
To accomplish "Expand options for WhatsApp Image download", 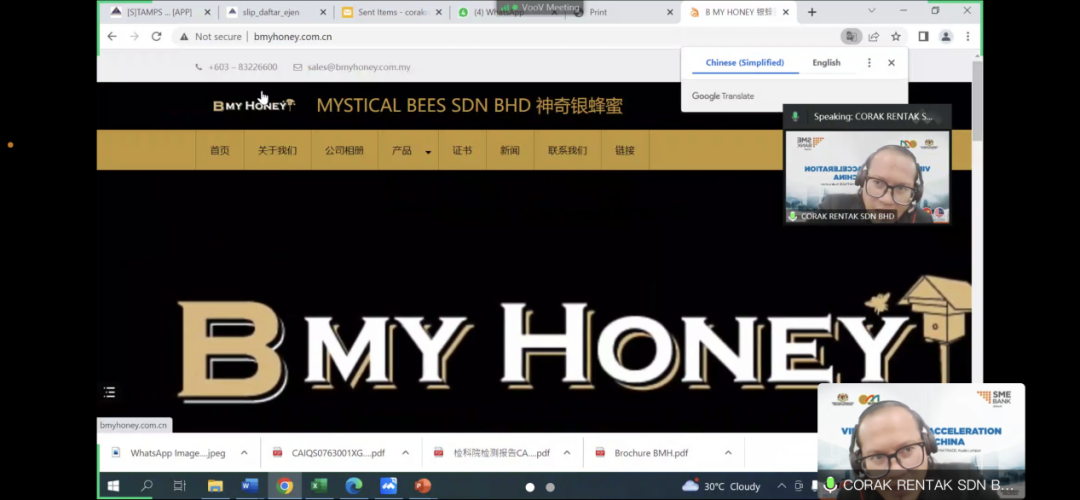I will pos(244,452).
